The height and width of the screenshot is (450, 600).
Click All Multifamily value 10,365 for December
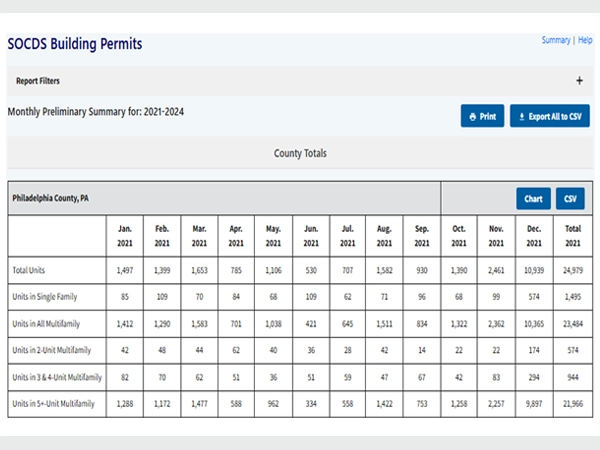coord(534,324)
